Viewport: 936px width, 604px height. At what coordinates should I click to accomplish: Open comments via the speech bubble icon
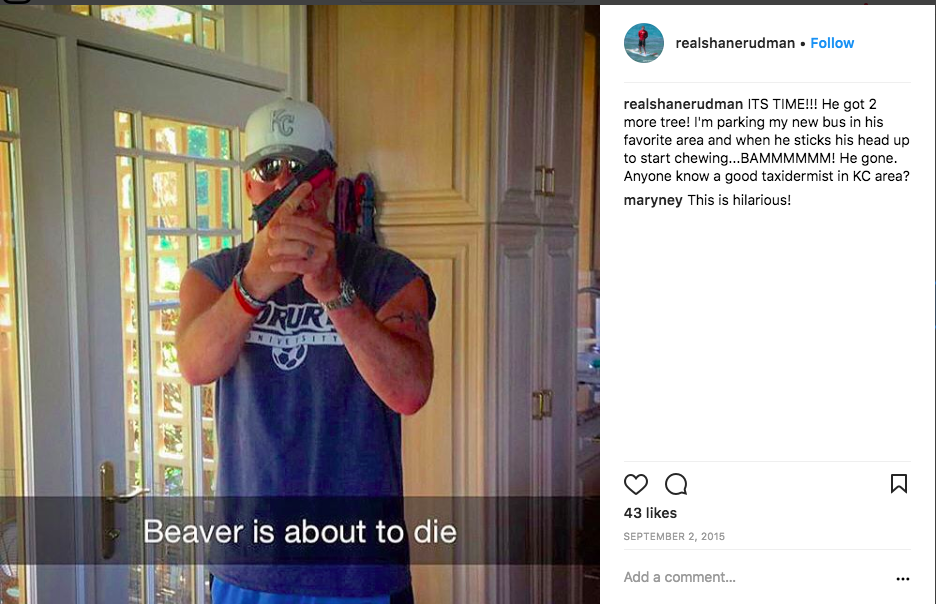point(676,484)
